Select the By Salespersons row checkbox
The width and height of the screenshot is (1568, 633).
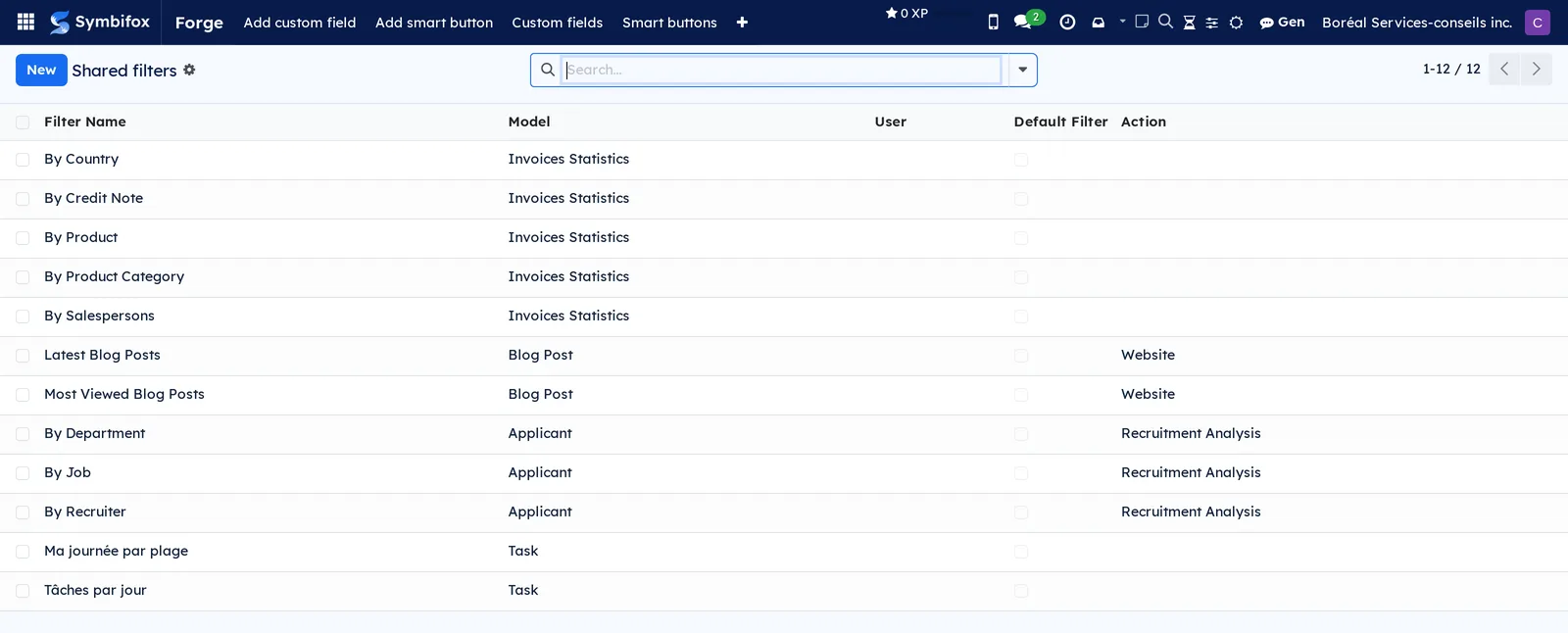[x=23, y=316]
